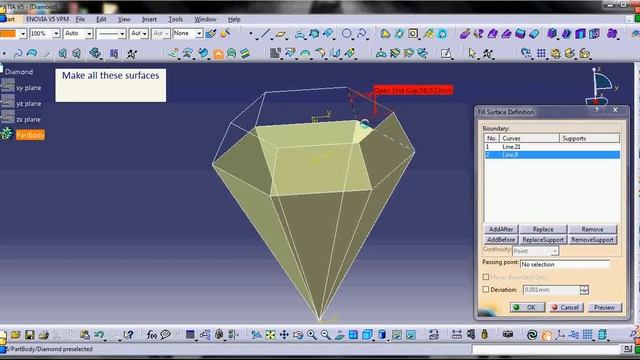Click the purple Extrude surface icon
The width and height of the screenshot is (640, 360).
pos(464,34)
